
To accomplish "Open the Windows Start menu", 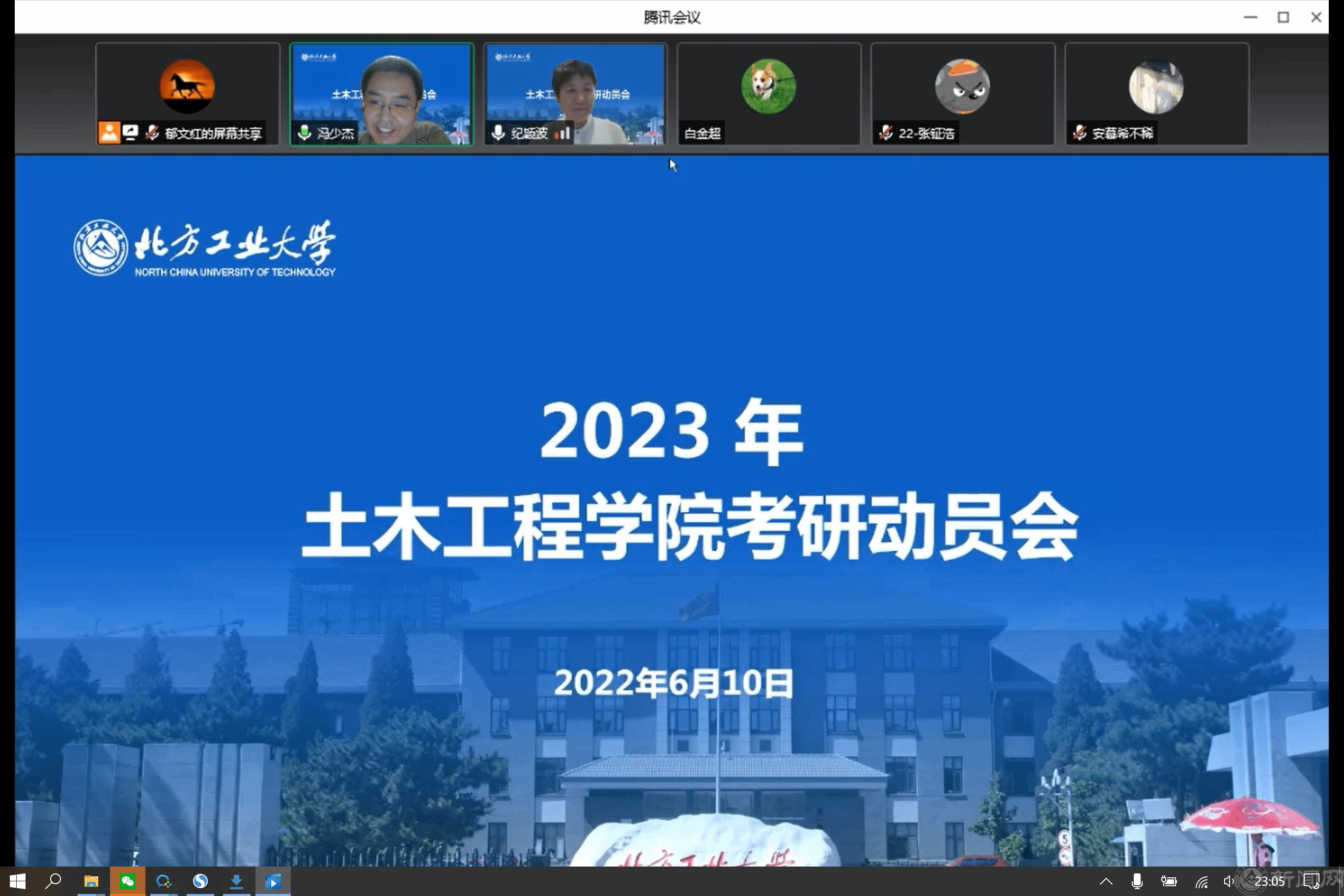I will click(17, 881).
